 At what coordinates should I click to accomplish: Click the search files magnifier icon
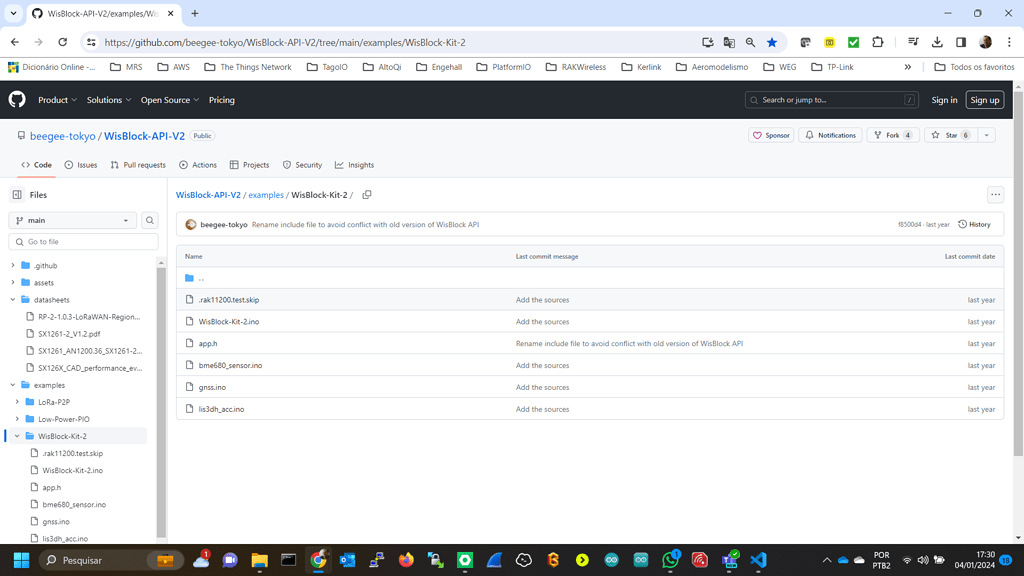150,220
